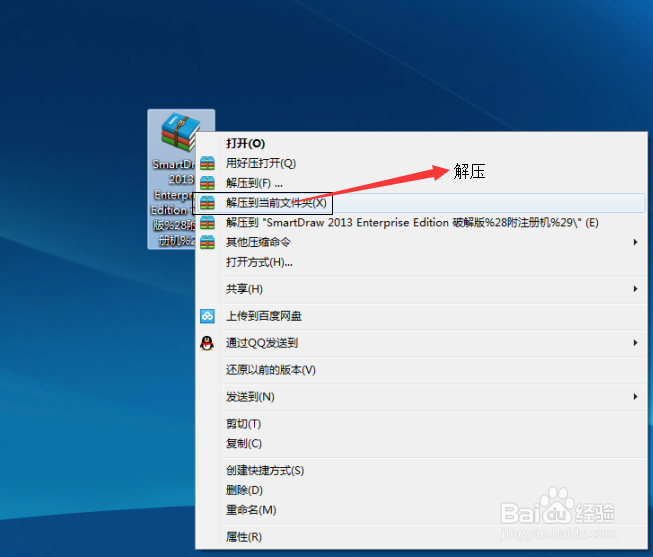
Task: Choose 用好压打开(Q) menu entry
Action: tap(421, 163)
